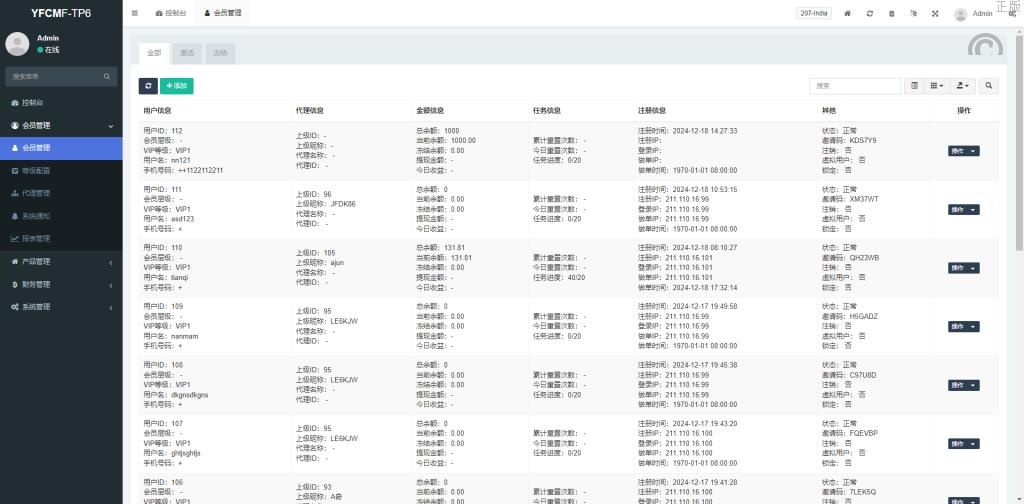The width and height of the screenshot is (1024, 504).
Task: Expand the 财务管理 sidebar menu
Action: click(60, 284)
